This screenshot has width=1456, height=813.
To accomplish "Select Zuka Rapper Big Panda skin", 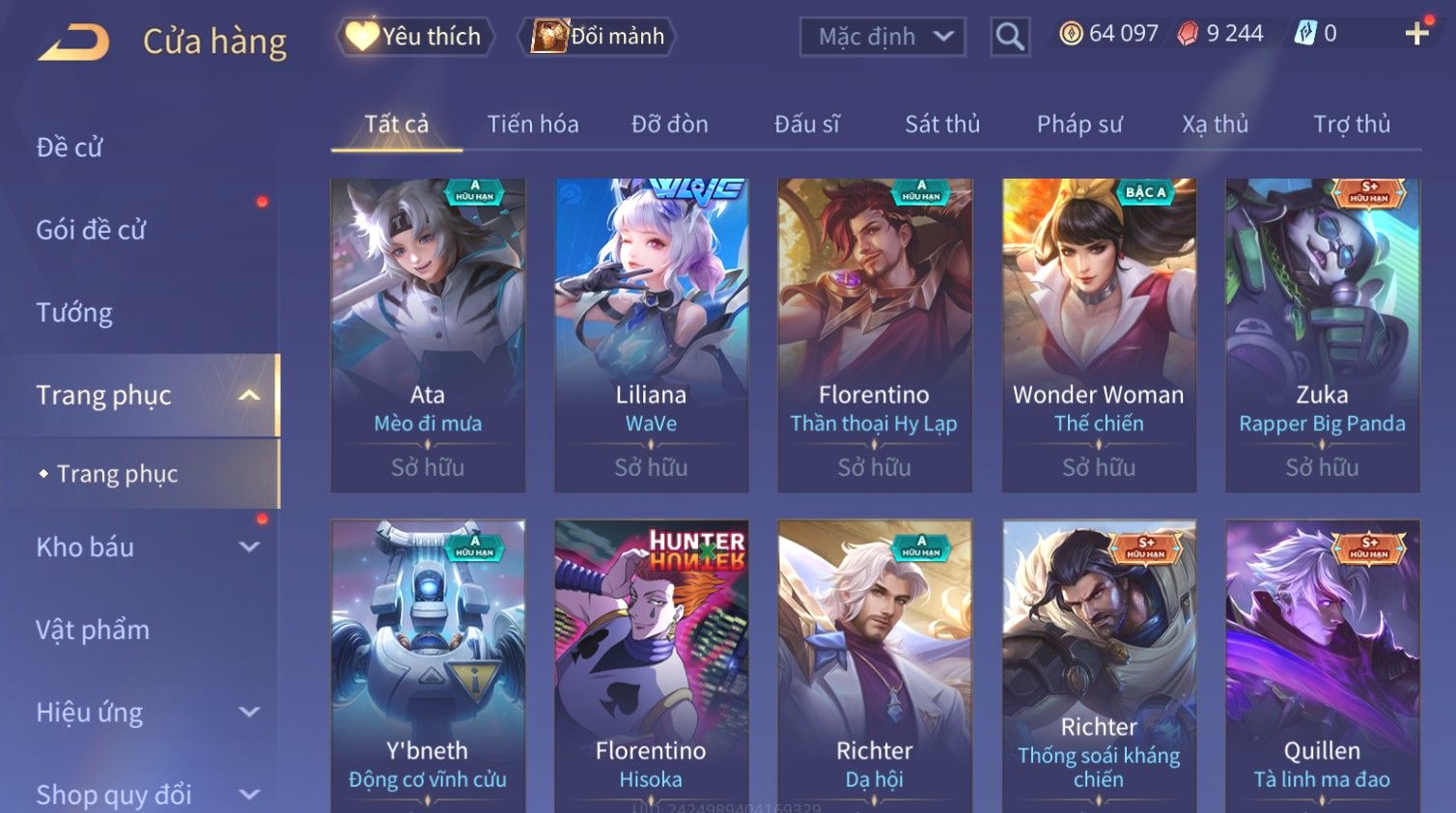I will (x=1322, y=335).
